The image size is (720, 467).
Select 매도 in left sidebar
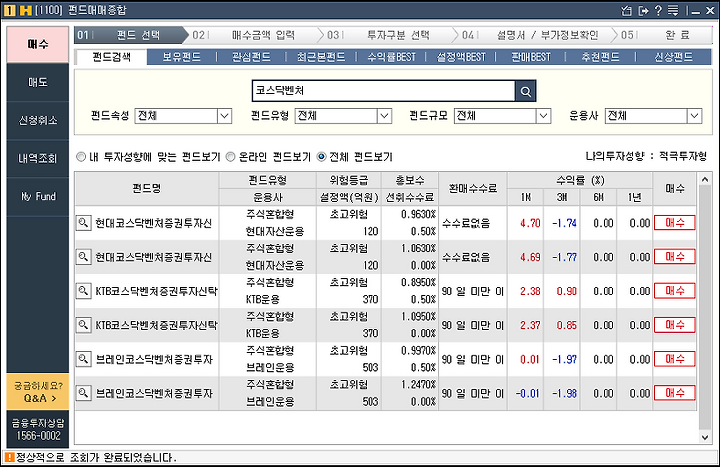(x=38, y=82)
